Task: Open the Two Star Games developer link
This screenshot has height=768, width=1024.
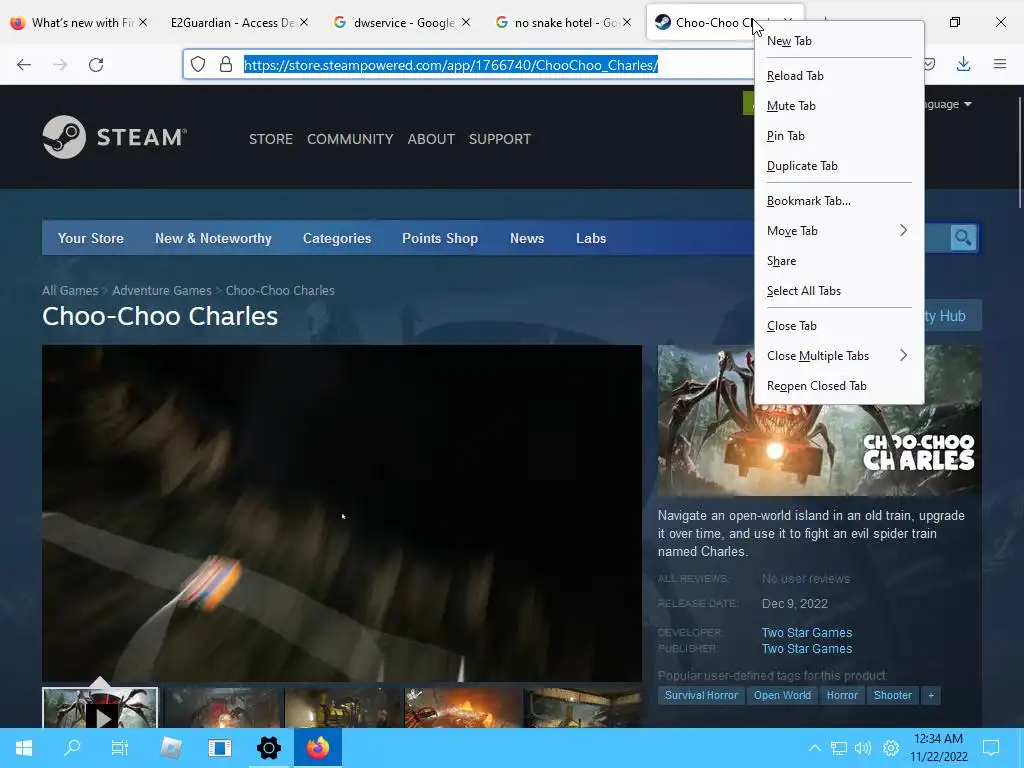Action: (807, 632)
